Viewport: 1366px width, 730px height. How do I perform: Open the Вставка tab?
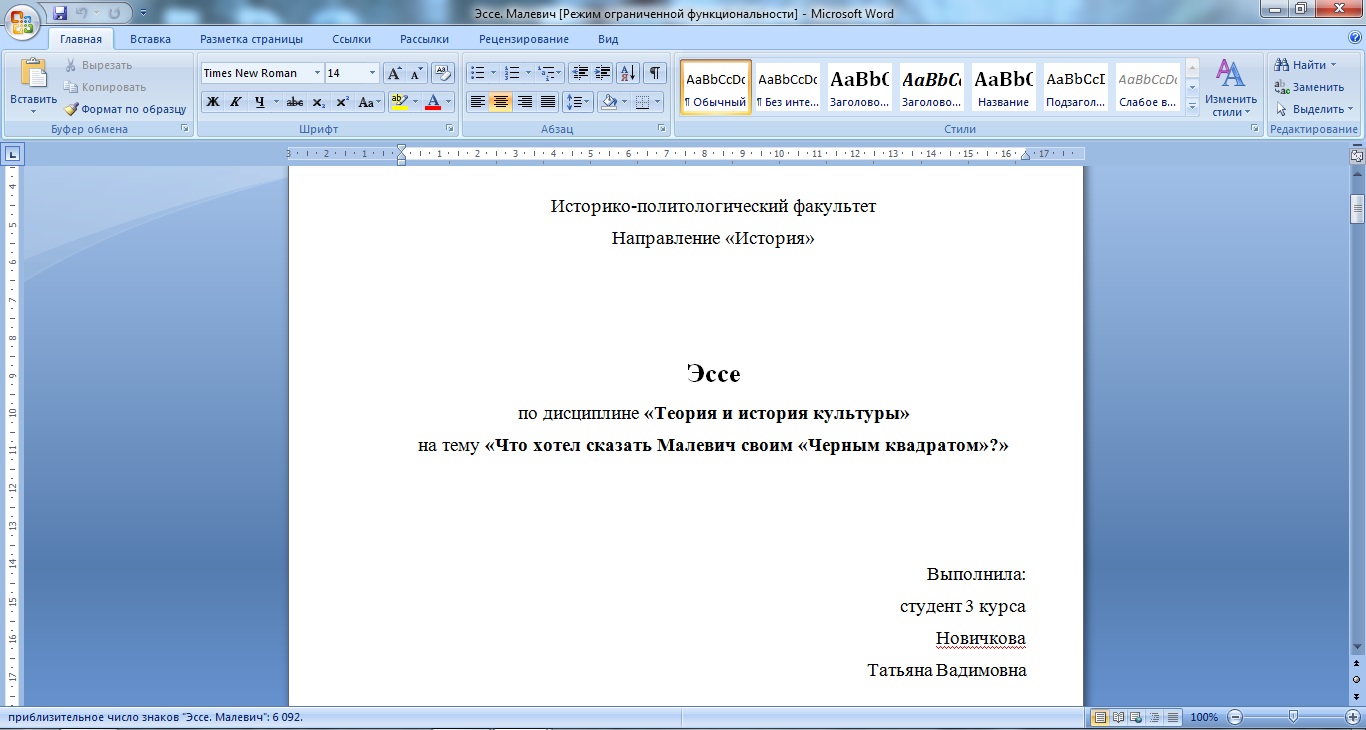click(x=150, y=39)
